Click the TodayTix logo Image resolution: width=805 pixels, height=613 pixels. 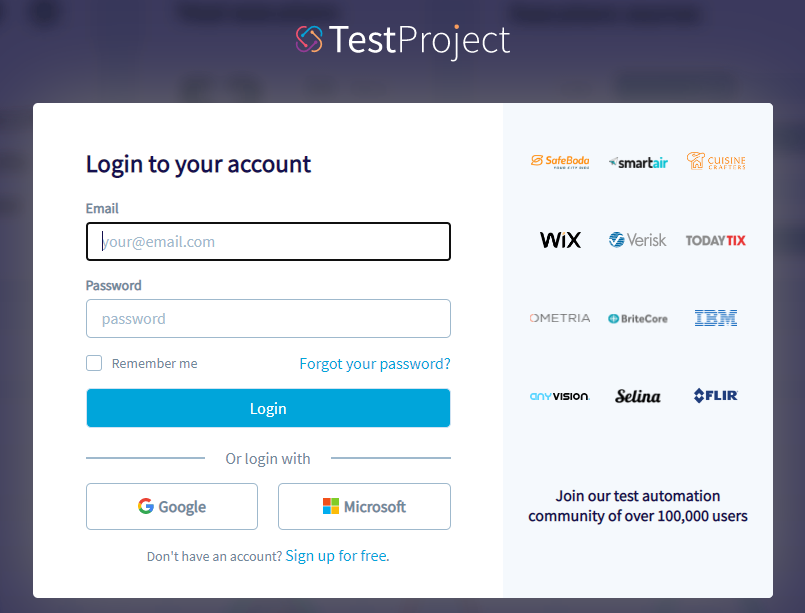pos(716,240)
